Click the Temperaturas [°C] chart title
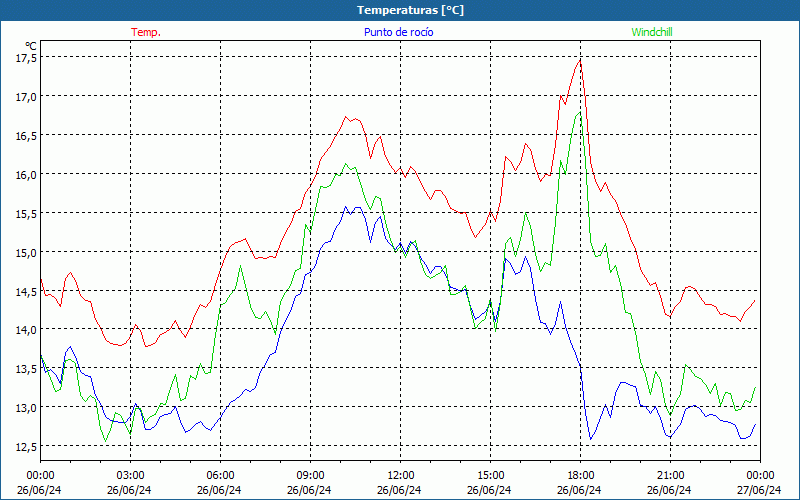 410,10
